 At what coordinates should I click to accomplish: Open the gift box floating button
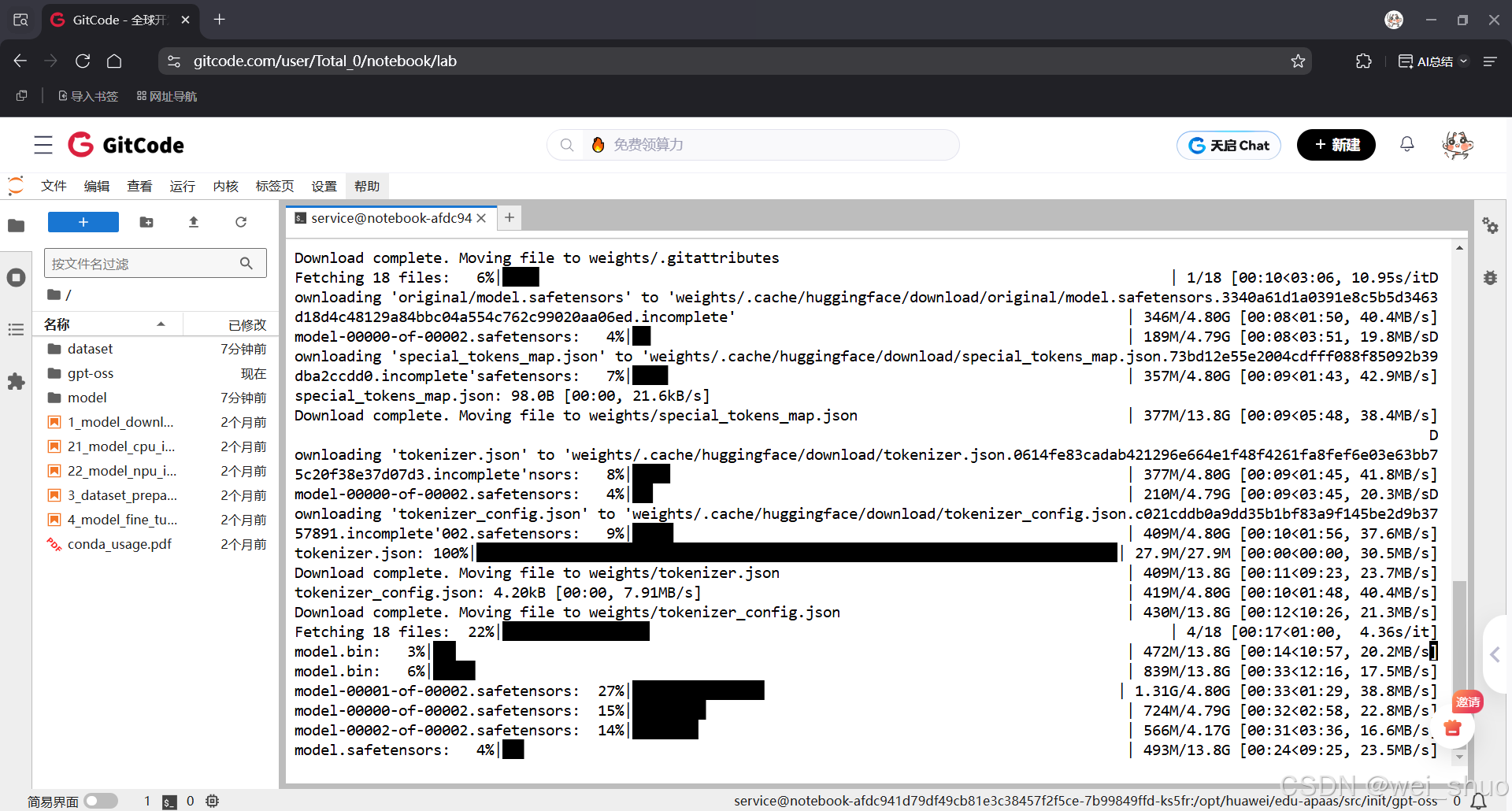pos(1453,728)
